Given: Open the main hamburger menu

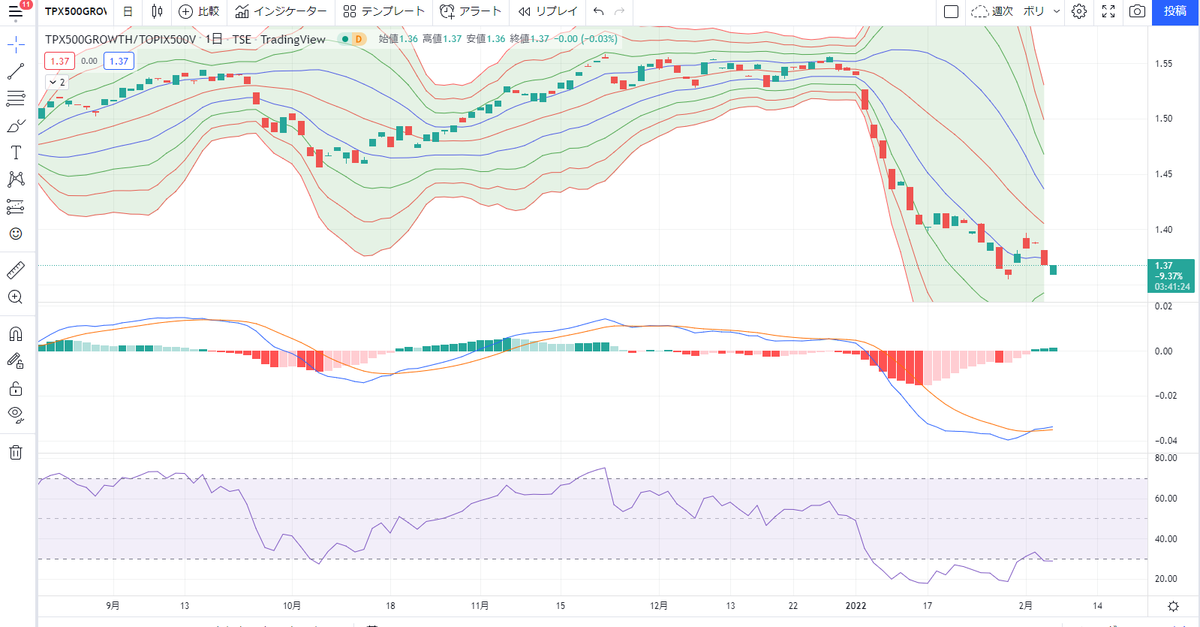Looking at the screenshot, I should click(x=15, y=12).
